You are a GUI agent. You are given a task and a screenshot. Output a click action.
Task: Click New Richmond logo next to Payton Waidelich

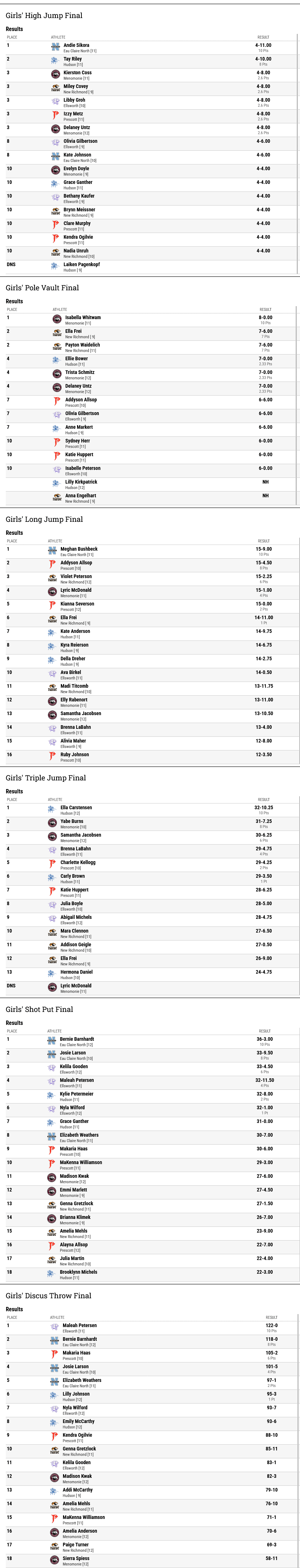click(57, 346)
